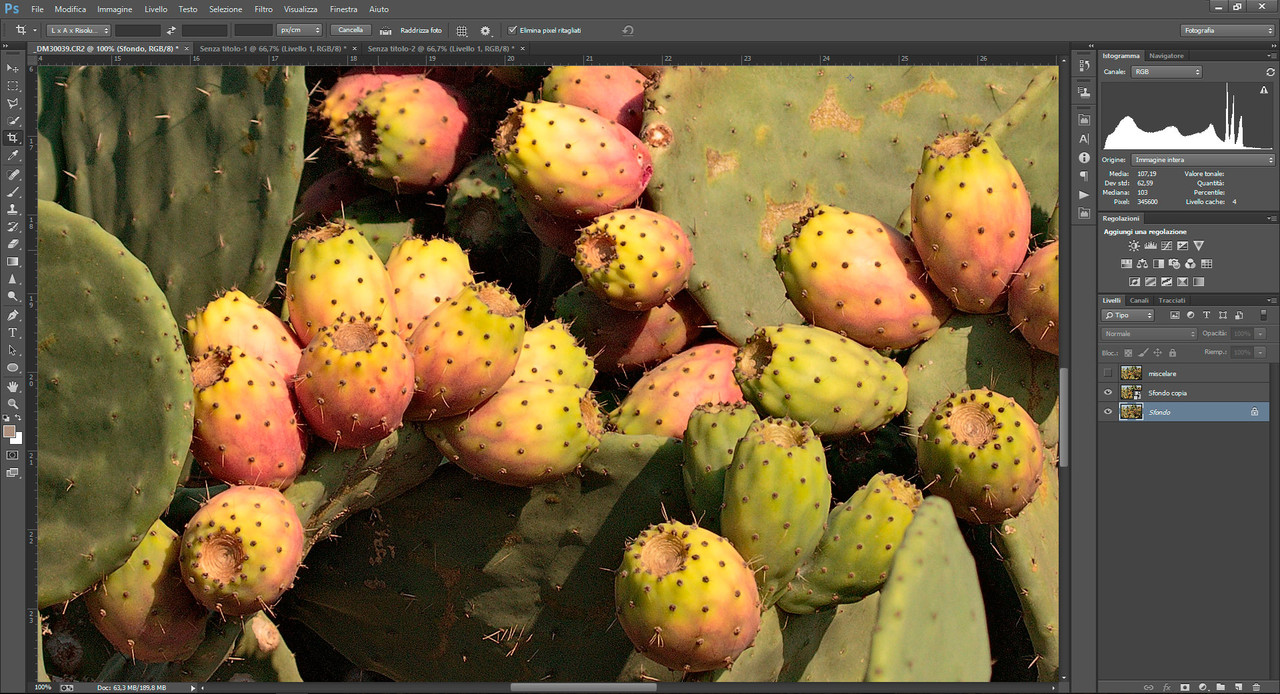Screen dimensions: 1280x694
Task: Create a new layer
Action: [x=1239, y=687]
